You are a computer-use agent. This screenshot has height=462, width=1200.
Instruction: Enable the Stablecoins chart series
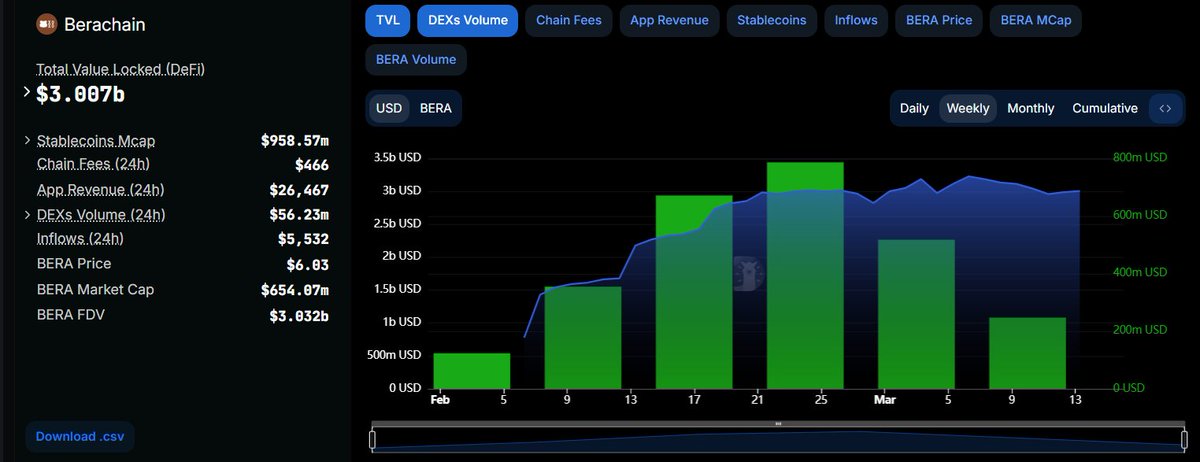pos(771,20)
